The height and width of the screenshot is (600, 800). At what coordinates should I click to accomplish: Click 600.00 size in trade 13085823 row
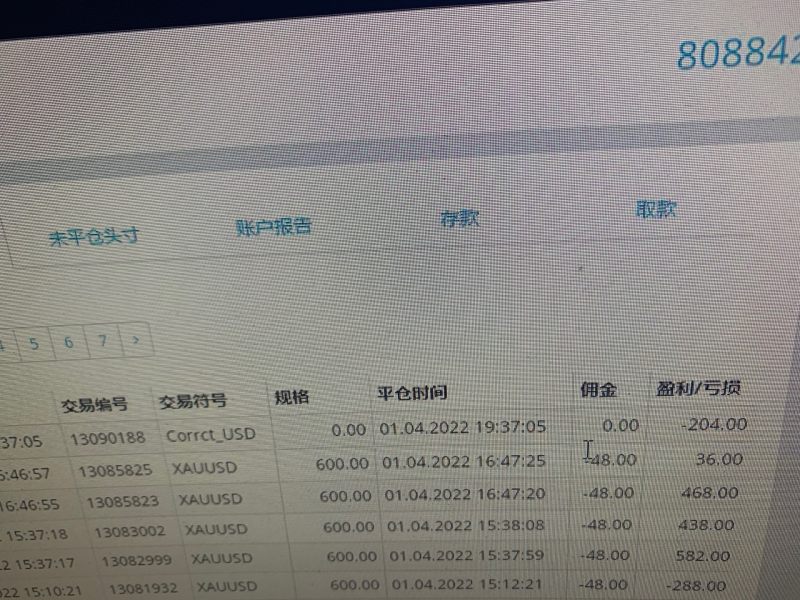345,496
